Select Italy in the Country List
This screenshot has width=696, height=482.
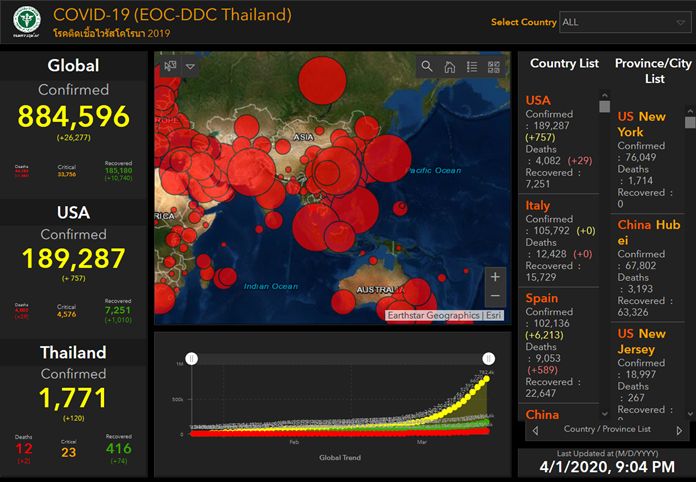click(x=538, y=205)
